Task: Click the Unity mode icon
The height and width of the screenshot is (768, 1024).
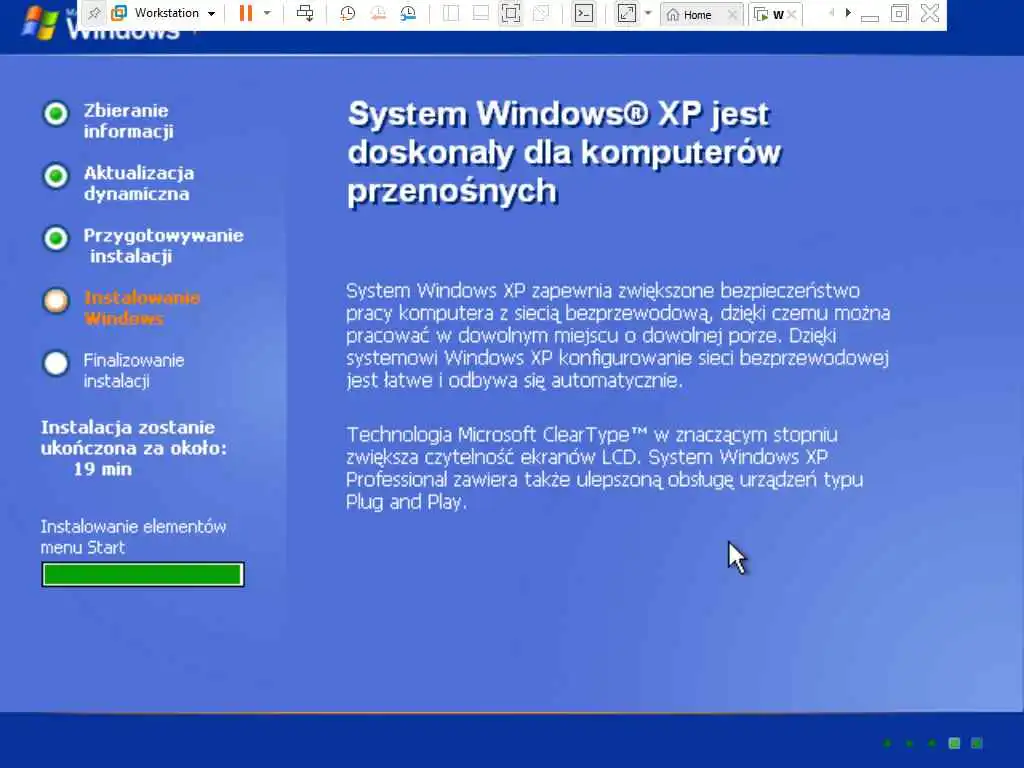Action: coord(541,13)
